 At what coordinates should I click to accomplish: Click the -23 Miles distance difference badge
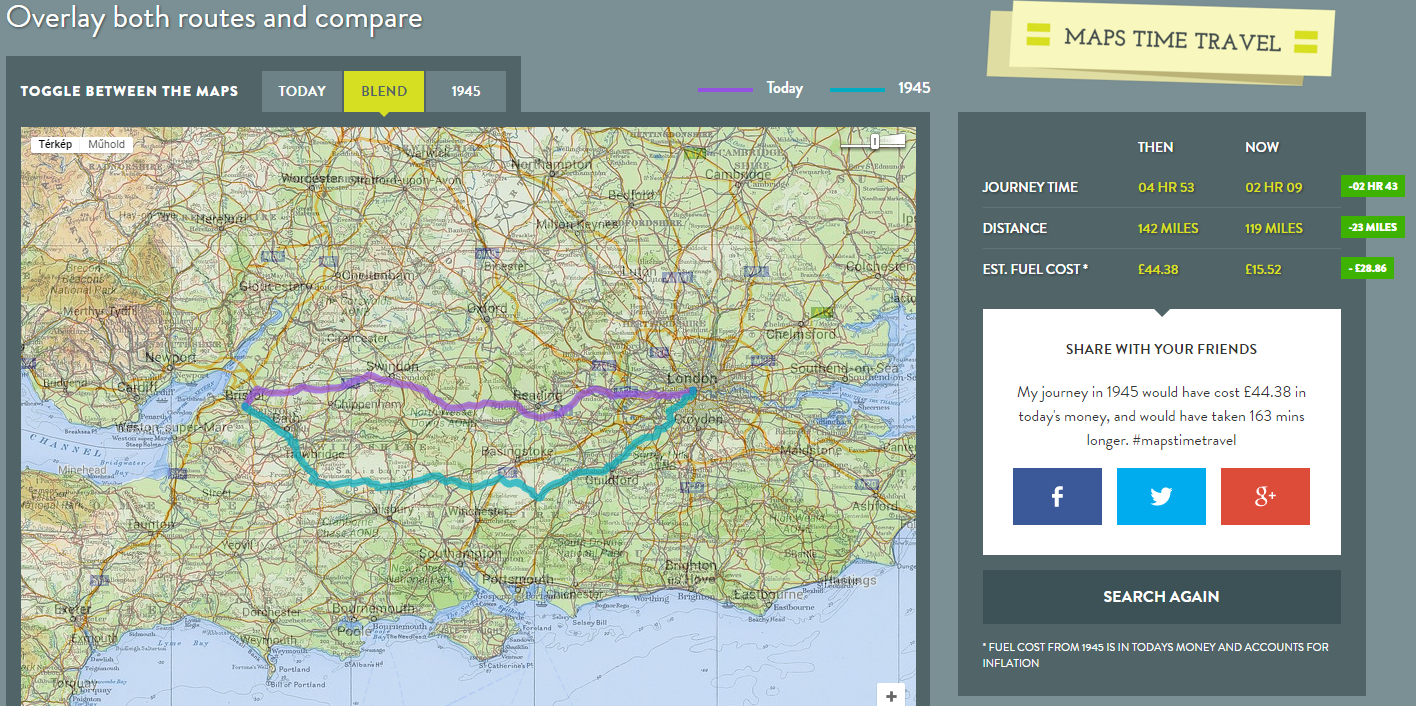(1372, 227)
